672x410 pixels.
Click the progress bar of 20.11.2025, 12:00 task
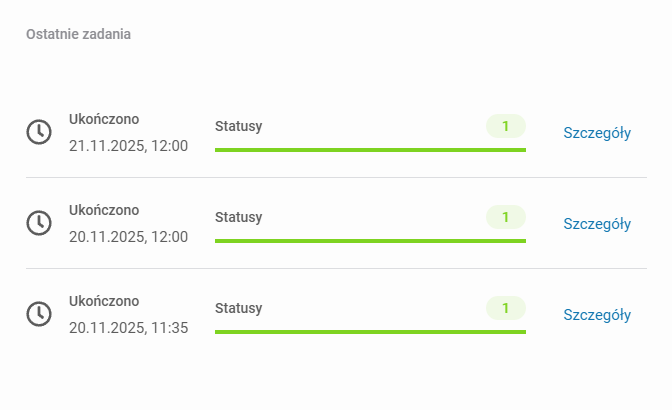click(x=370, y=241)
